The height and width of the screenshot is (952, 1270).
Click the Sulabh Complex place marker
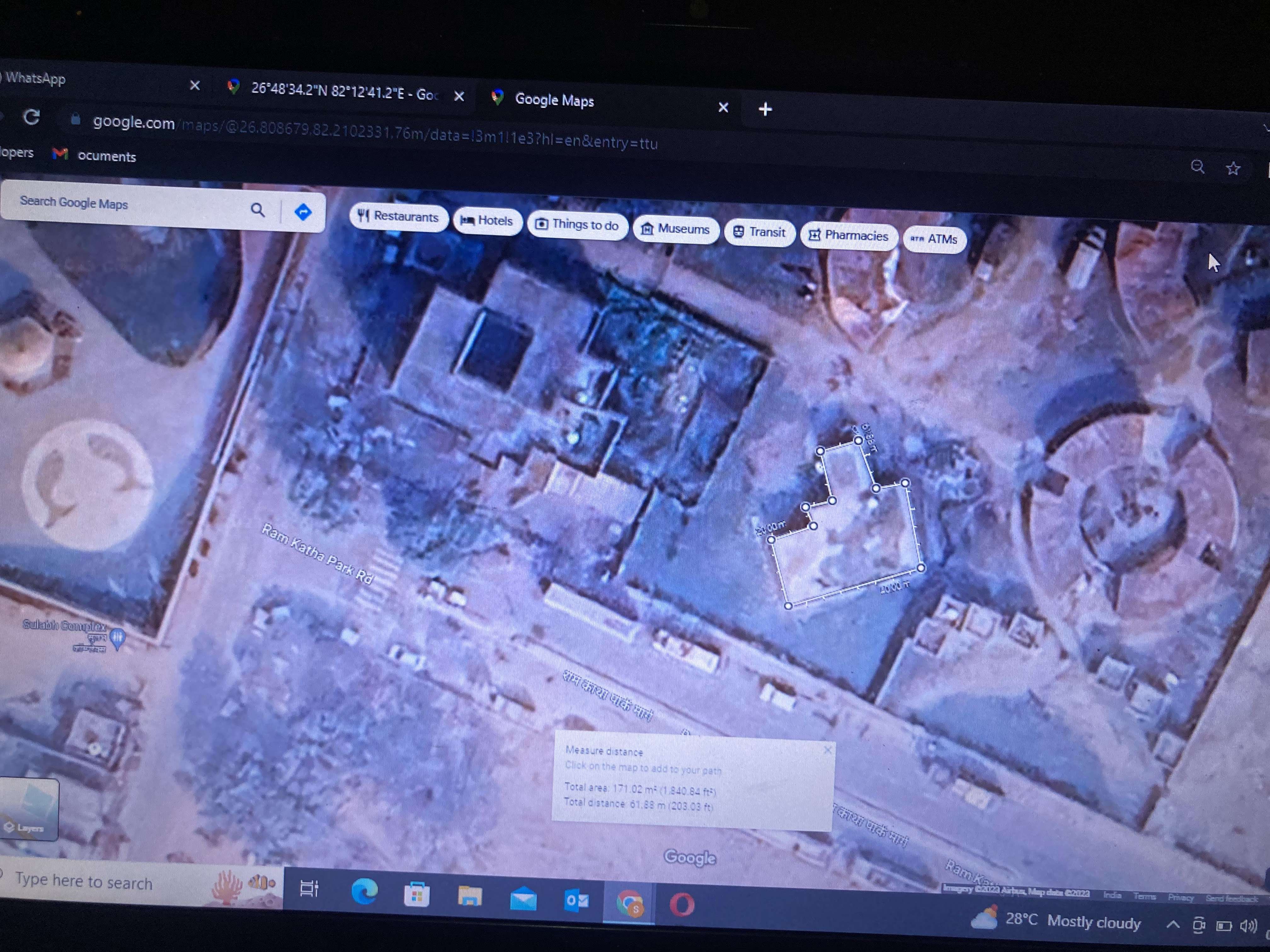[117, 638]
